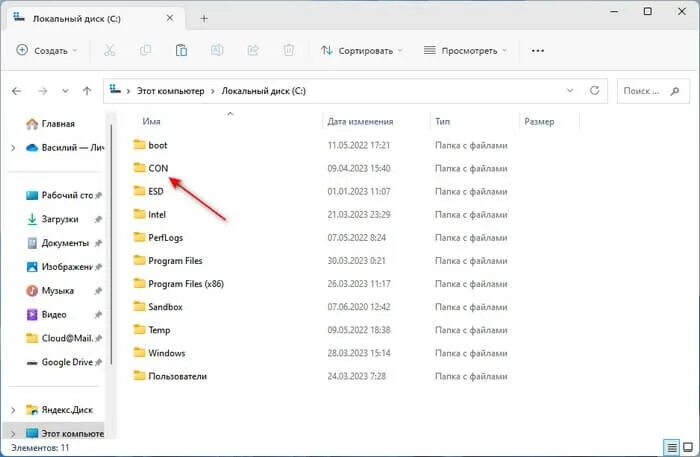Go up one level with up arrow
Image resolution: width=700 pixels, height=457 pixels.
point(87,91)
